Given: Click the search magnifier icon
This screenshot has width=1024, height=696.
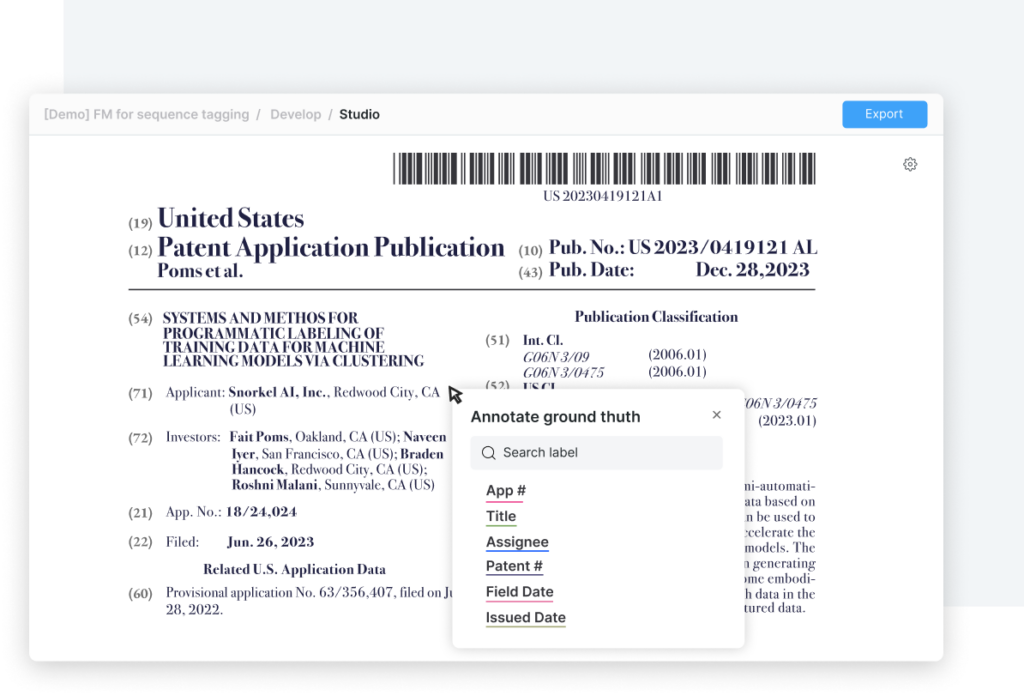Looking at the screenshot, I should (488, 452).
